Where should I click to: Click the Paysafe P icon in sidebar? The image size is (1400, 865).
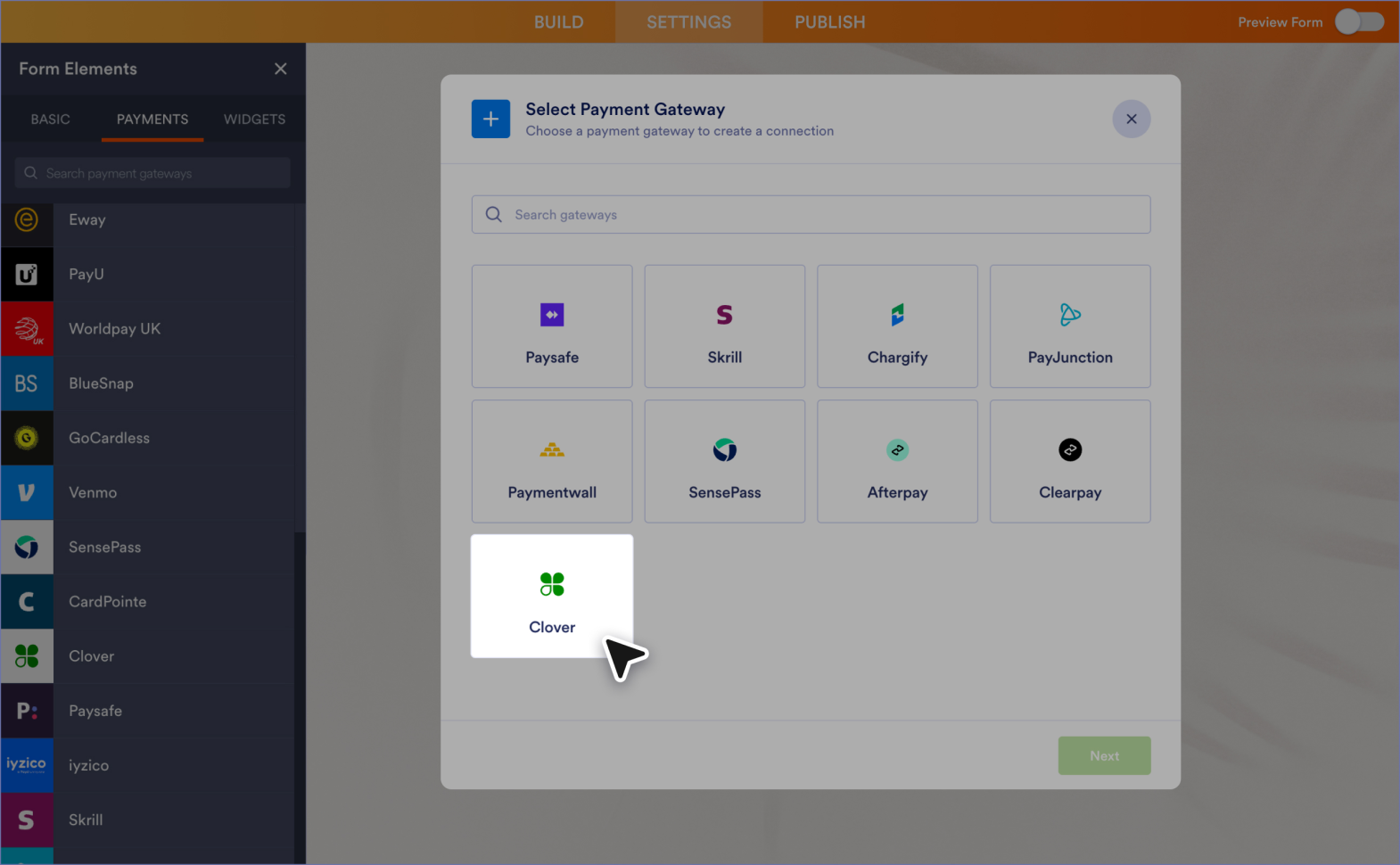(x=27, y=711)
